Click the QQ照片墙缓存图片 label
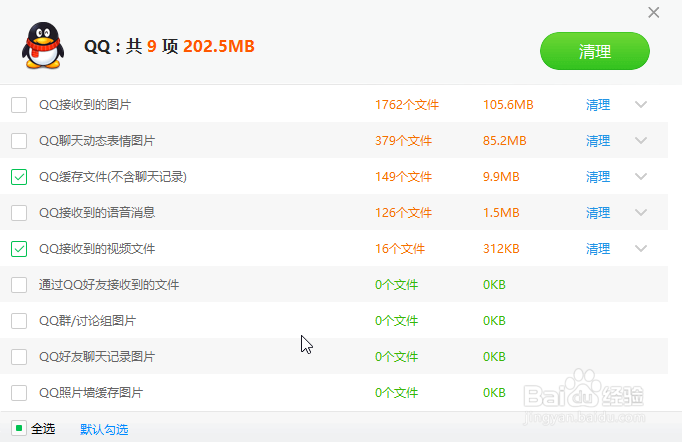Viewport: 682px width, 442px height. 91,393
